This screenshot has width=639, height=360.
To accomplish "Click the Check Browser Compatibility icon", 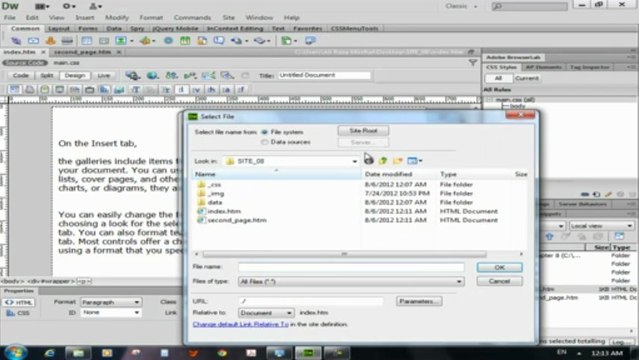I will (208, 75).
